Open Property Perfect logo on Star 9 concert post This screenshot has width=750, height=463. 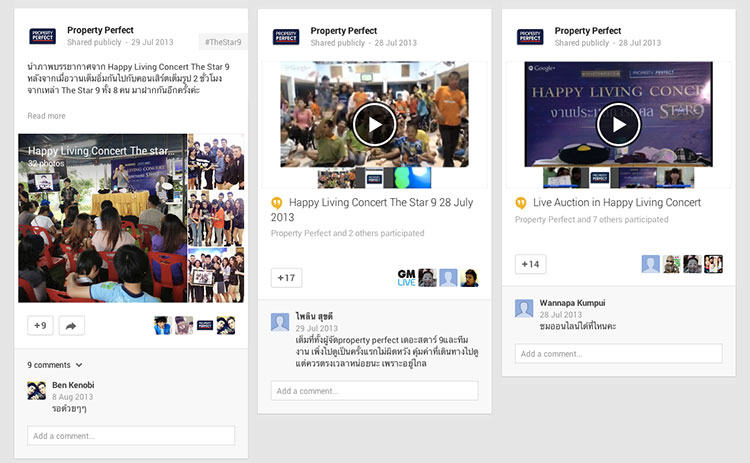[x=286, y=37]
